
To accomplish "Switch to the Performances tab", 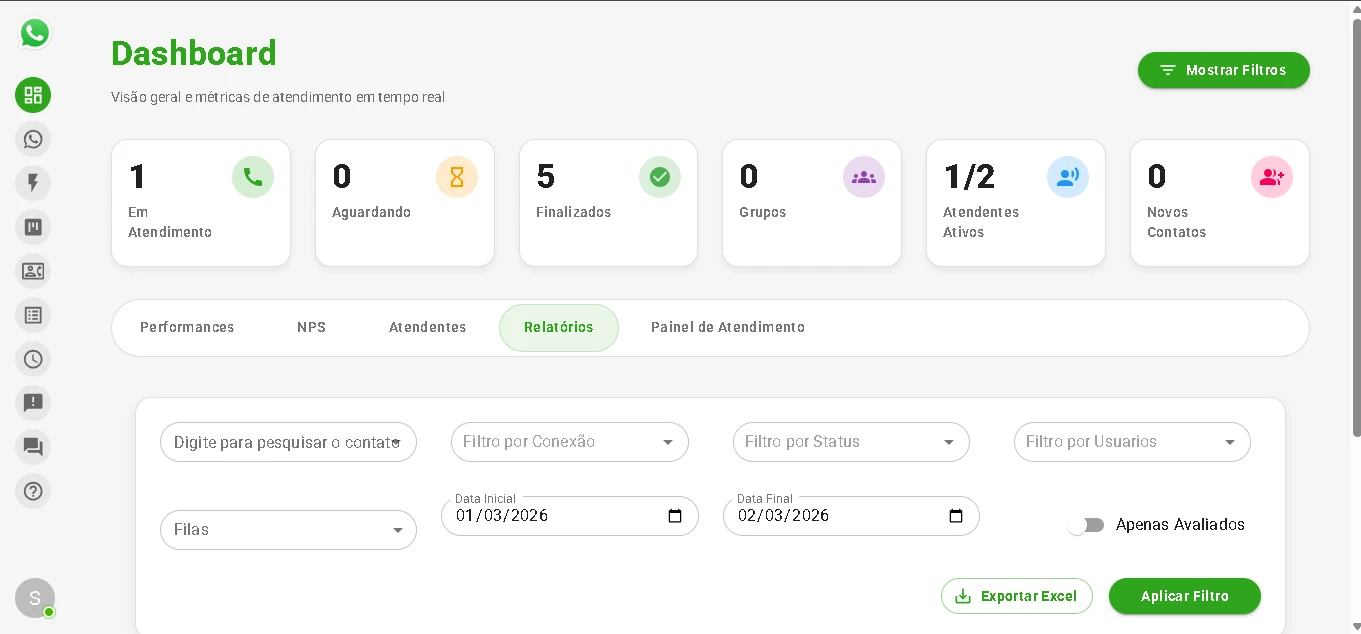I will click(x=187, y=327).
